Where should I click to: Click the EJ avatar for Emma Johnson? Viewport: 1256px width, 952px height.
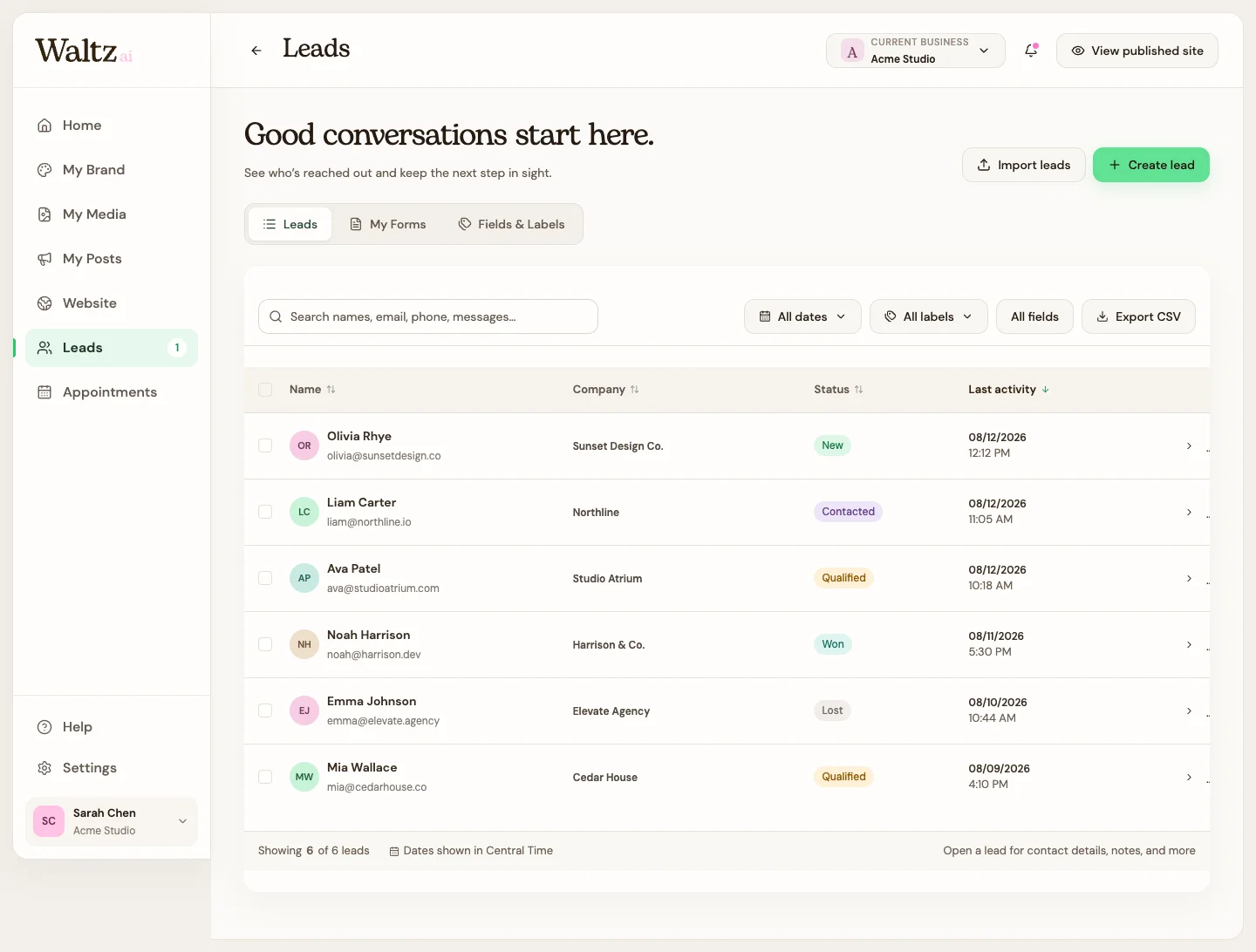pos(304,711)
